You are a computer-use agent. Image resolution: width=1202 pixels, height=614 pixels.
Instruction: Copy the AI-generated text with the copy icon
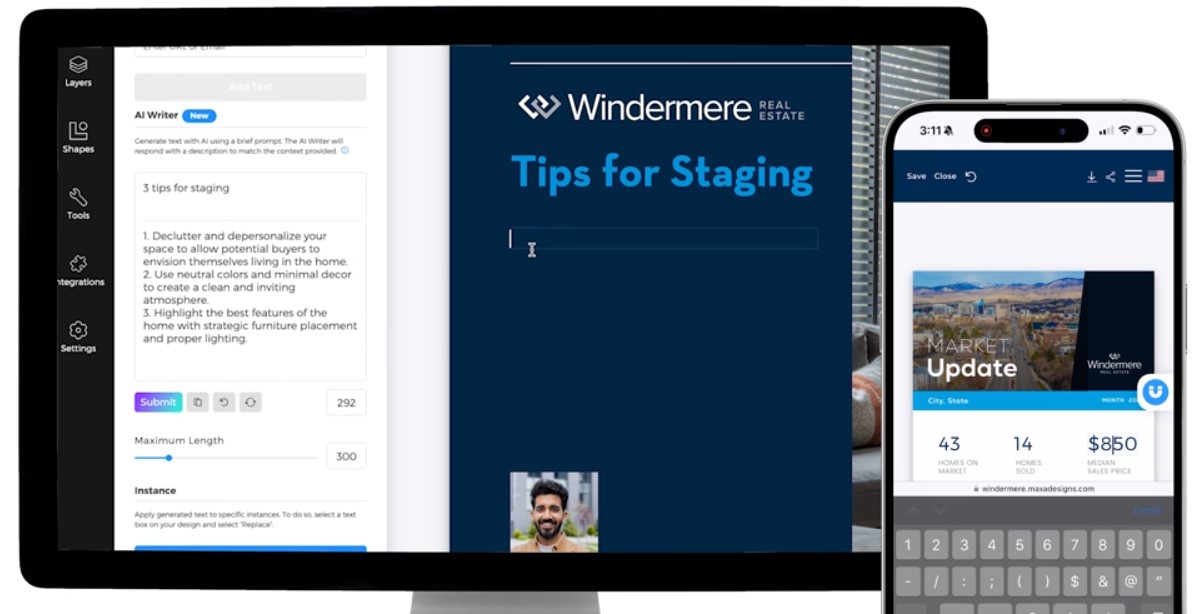198,402
